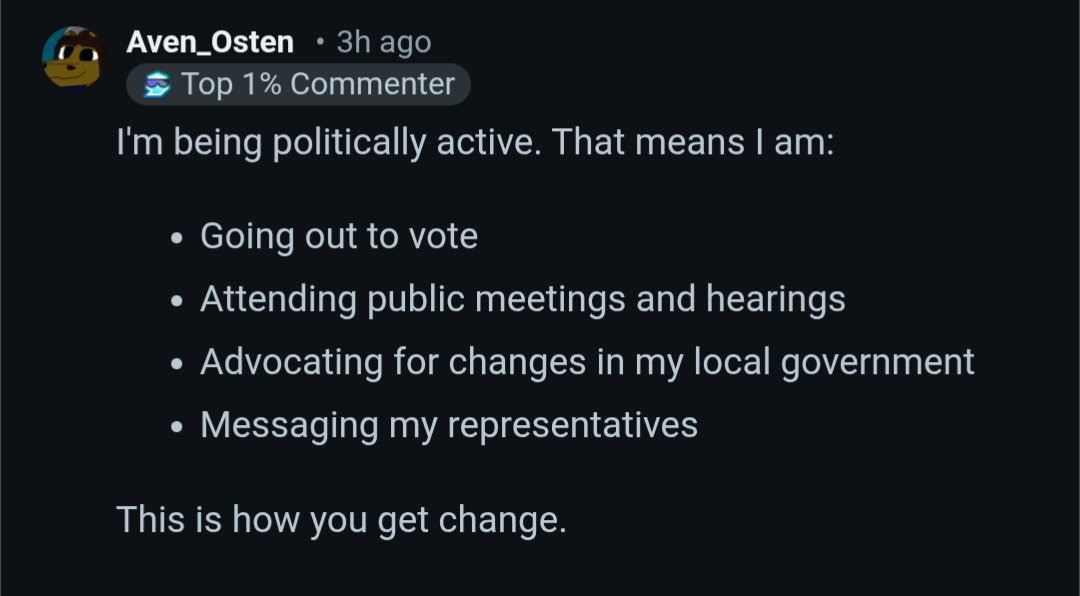Open the Top 1% Commenter label text
This screenshot has height=596, width=1080.
318,85
